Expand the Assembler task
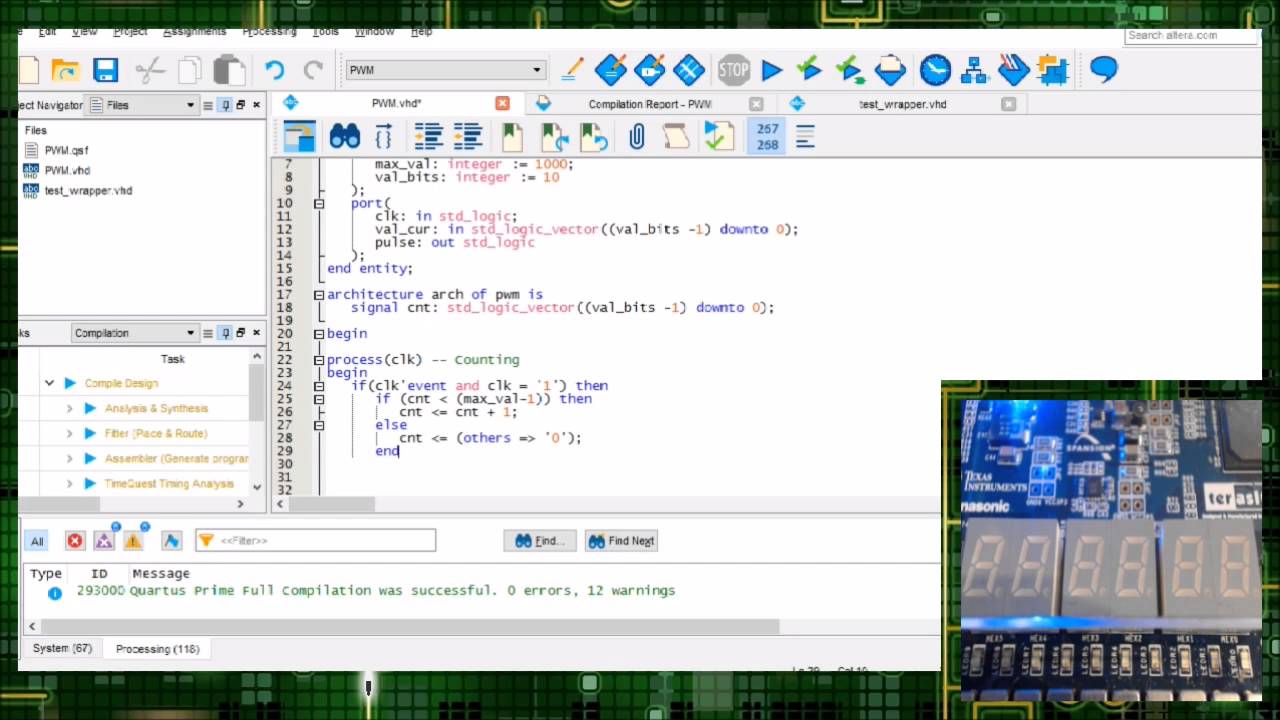The width and height of the screenshot is (1280, 720). 69,458
